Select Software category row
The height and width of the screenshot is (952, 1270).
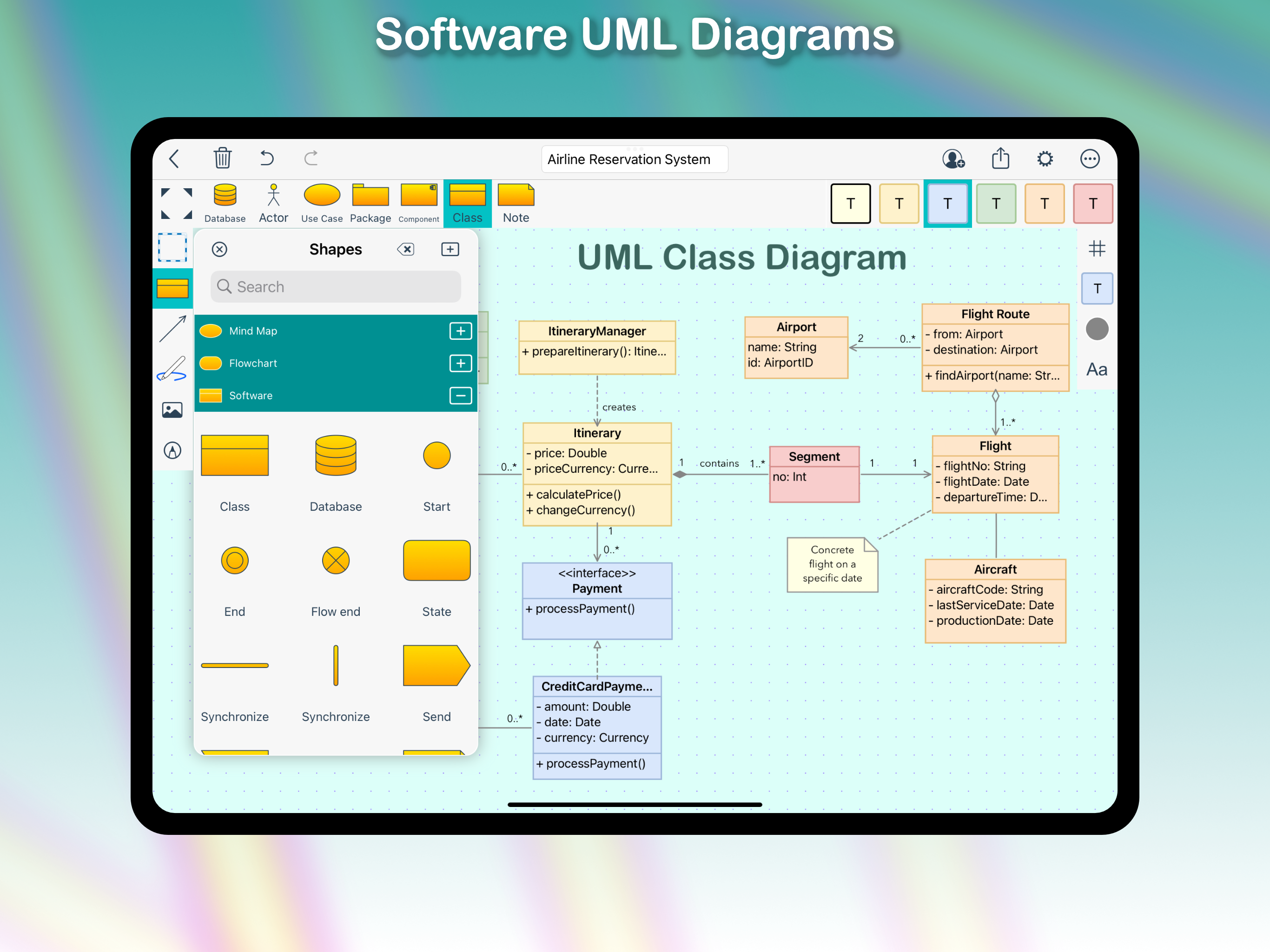pyautogui.click(x=335, y=396)
